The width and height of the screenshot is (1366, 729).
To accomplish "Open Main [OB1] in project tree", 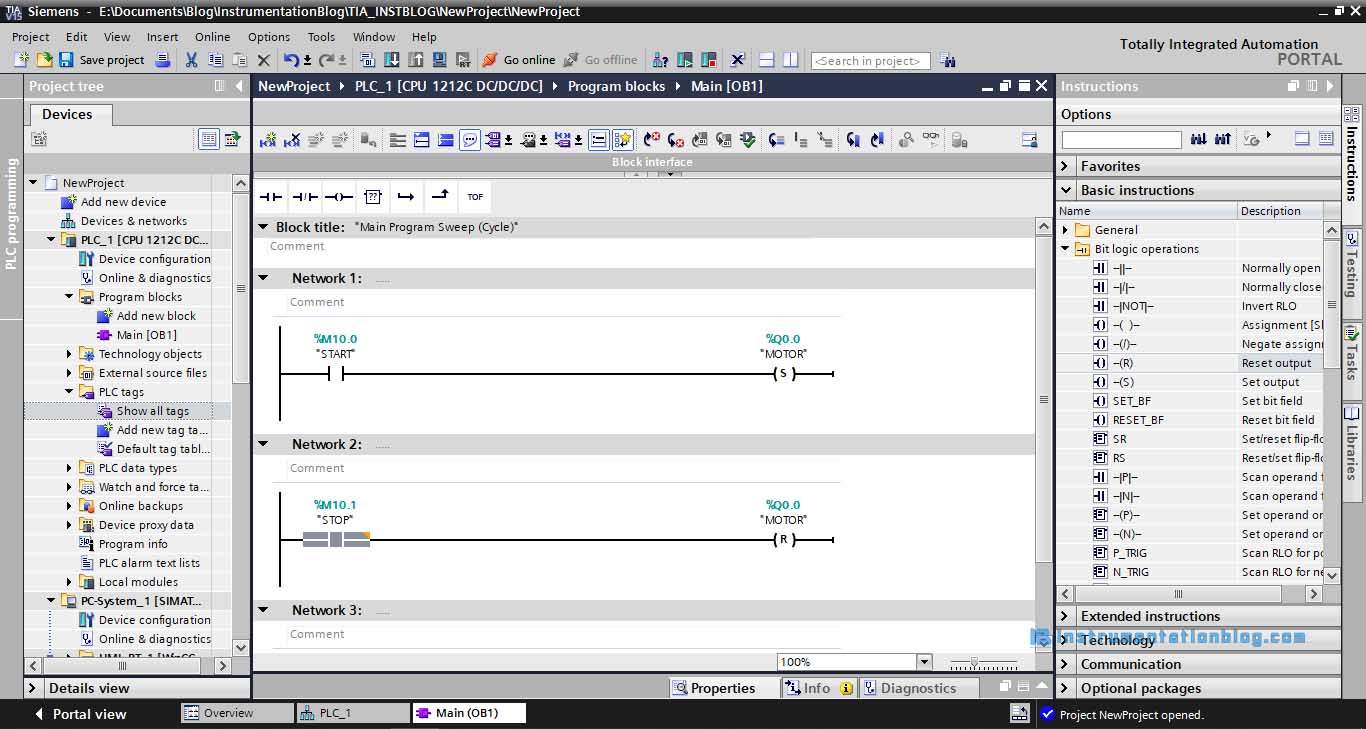I will (146, 335).
